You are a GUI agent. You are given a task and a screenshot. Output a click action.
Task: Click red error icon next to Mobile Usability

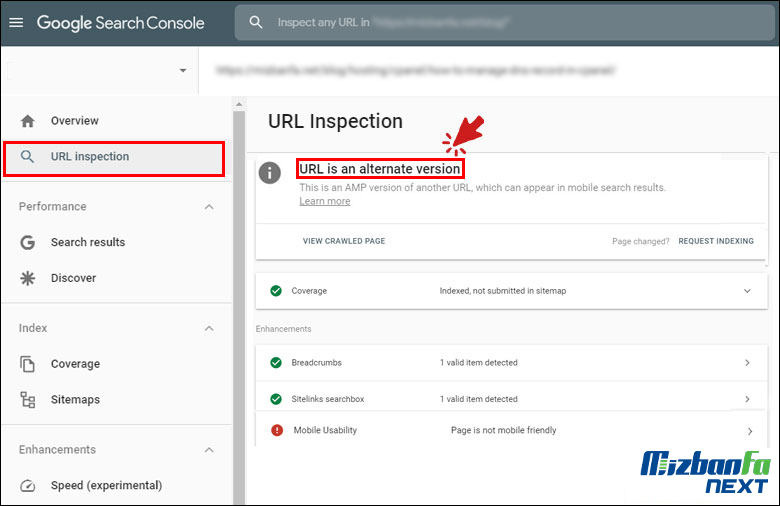(277, 430)
